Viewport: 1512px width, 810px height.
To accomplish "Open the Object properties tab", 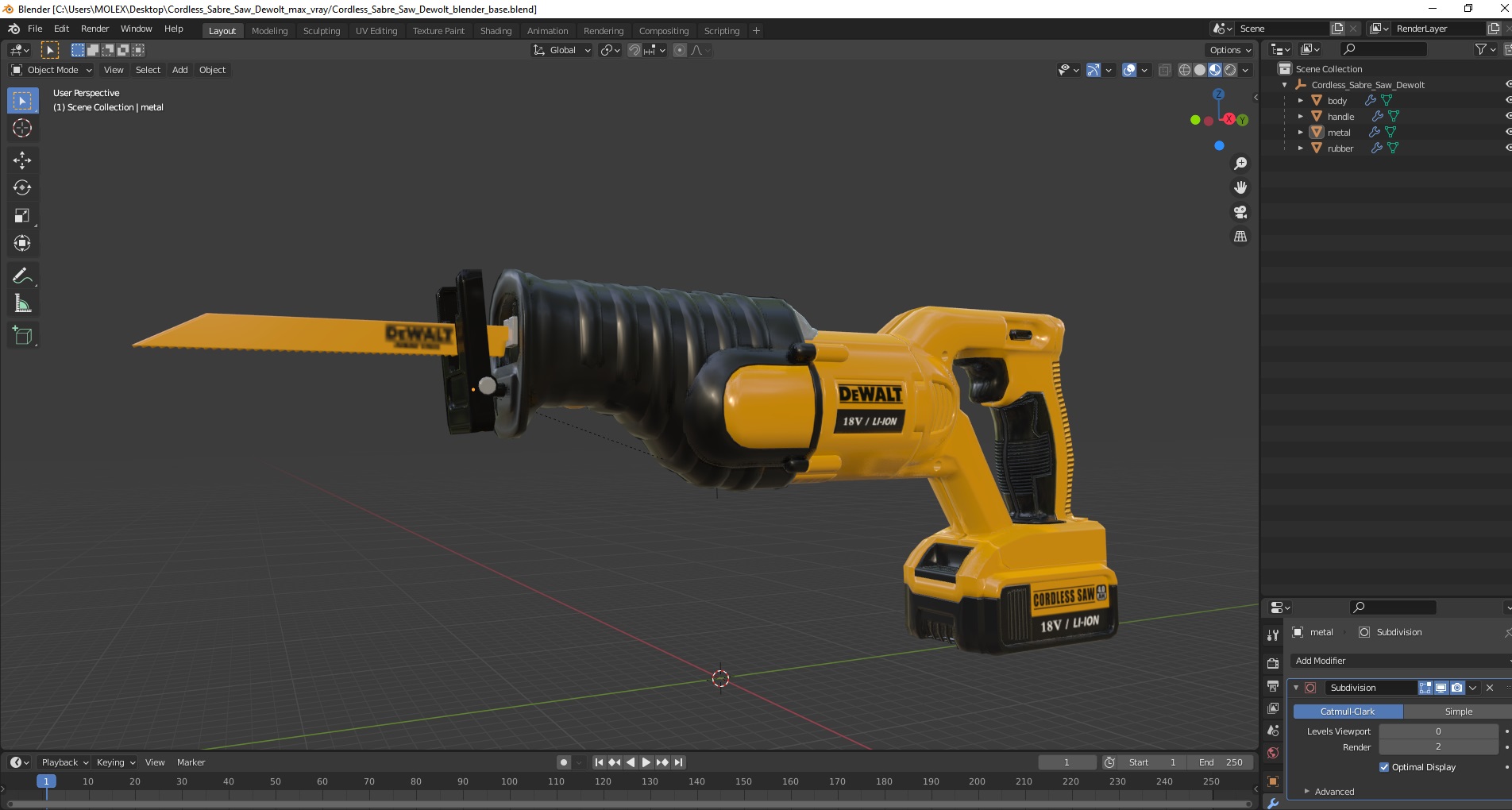I will pyautogui.click(x=1273, y=781).
